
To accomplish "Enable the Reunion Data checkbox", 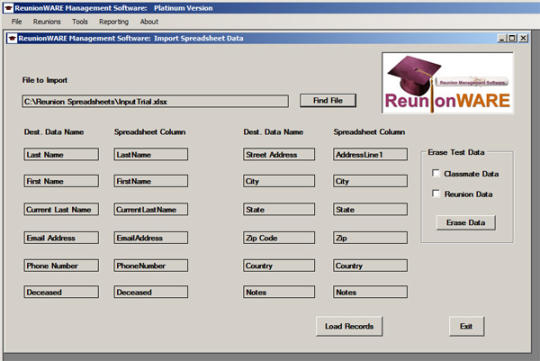I will [436, 194].
